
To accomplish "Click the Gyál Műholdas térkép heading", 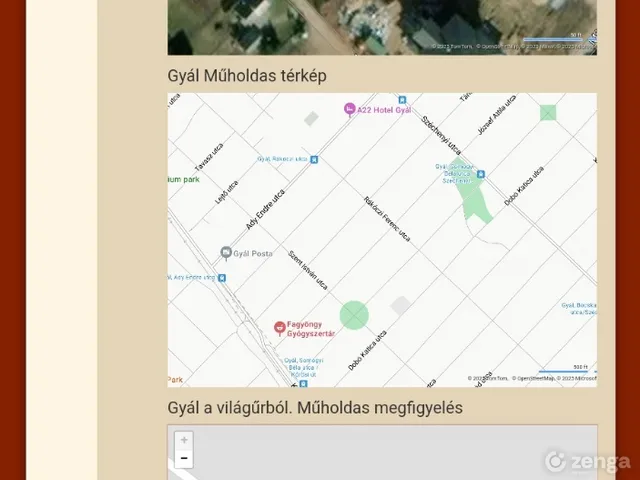I will (x=247, y=76).
